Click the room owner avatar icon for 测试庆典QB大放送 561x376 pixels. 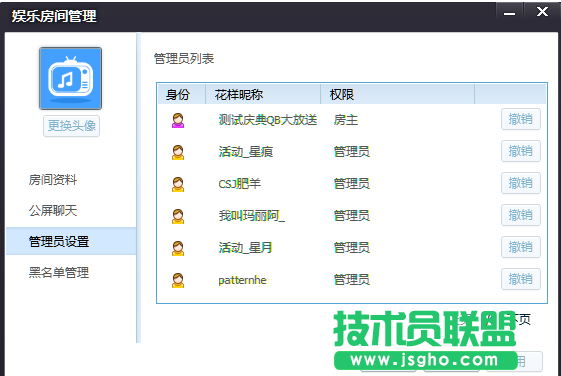click(x=178, y=120)
